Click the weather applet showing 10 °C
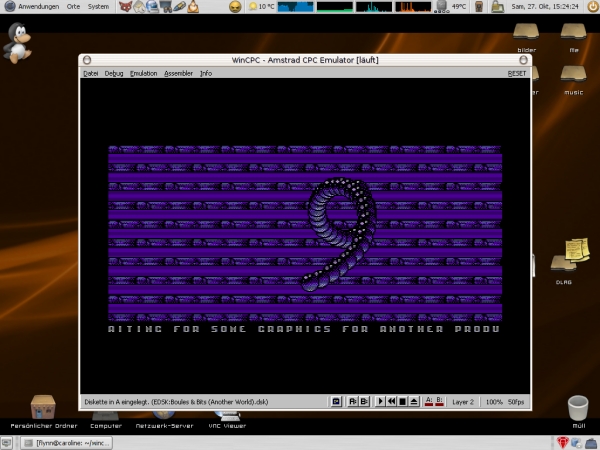 pyautogui.click(x=261, y=7)
